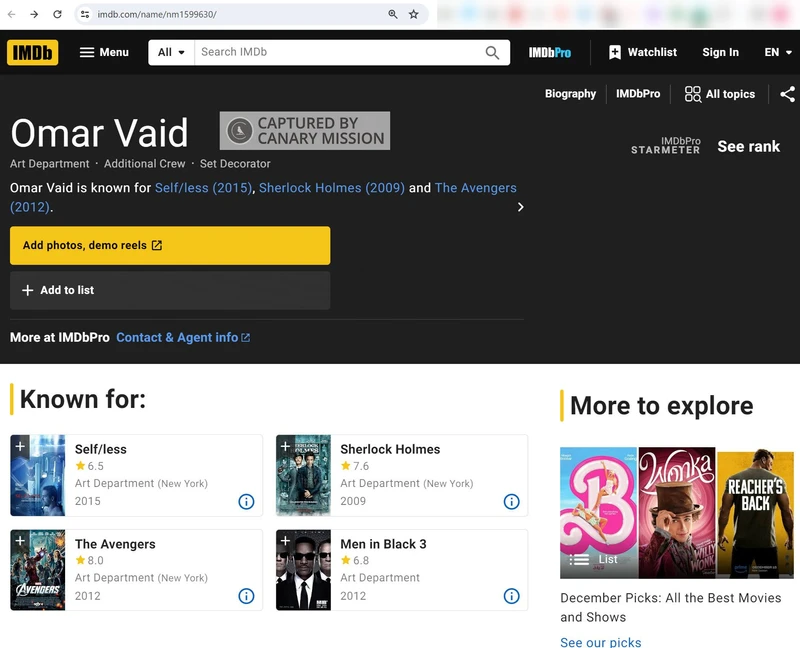Open the Watchlist
The height and width of the screenshot is (648, 800).
(643, 52)
